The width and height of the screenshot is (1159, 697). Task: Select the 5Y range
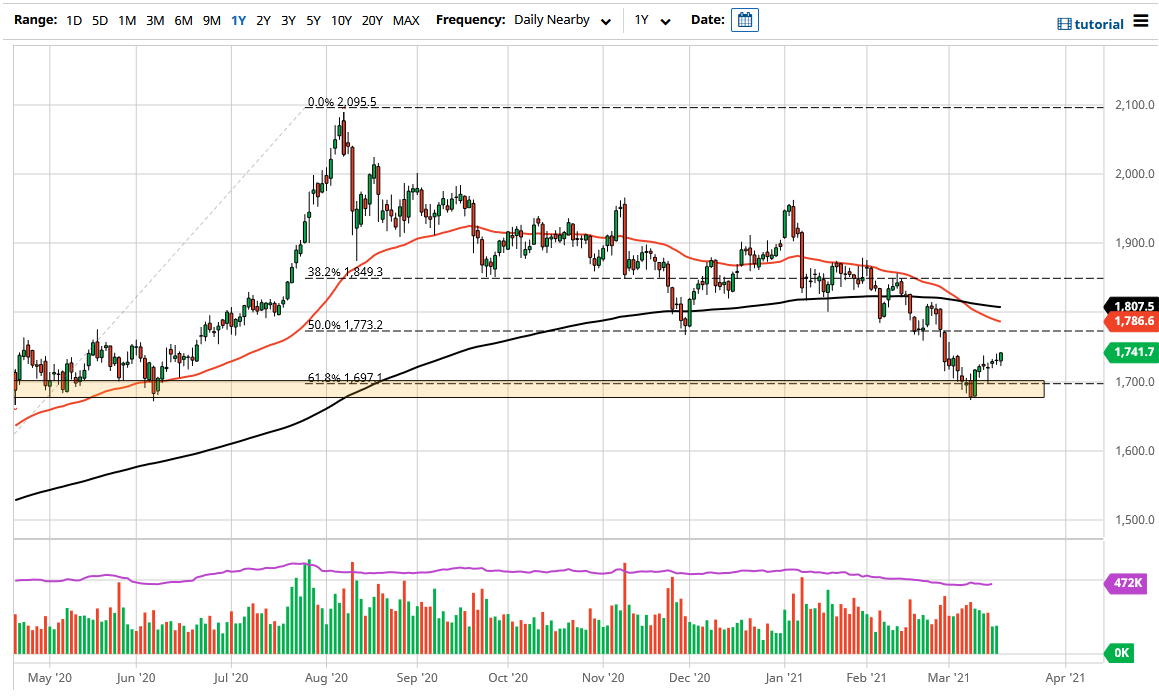(x=313, y=21)
